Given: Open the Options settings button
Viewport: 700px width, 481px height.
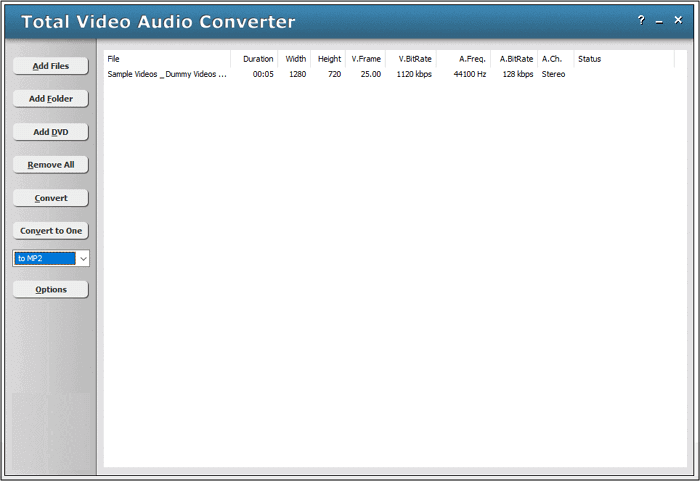Looking at the screenshot, I should point(51,290).
